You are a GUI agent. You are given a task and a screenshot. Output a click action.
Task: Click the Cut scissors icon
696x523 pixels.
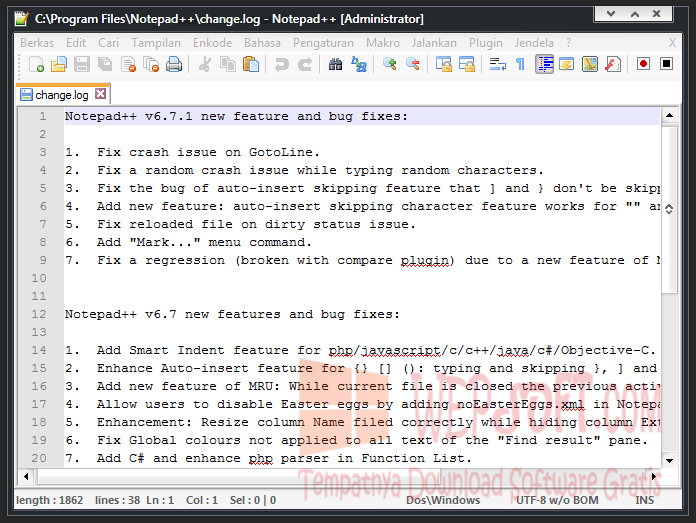205,64
